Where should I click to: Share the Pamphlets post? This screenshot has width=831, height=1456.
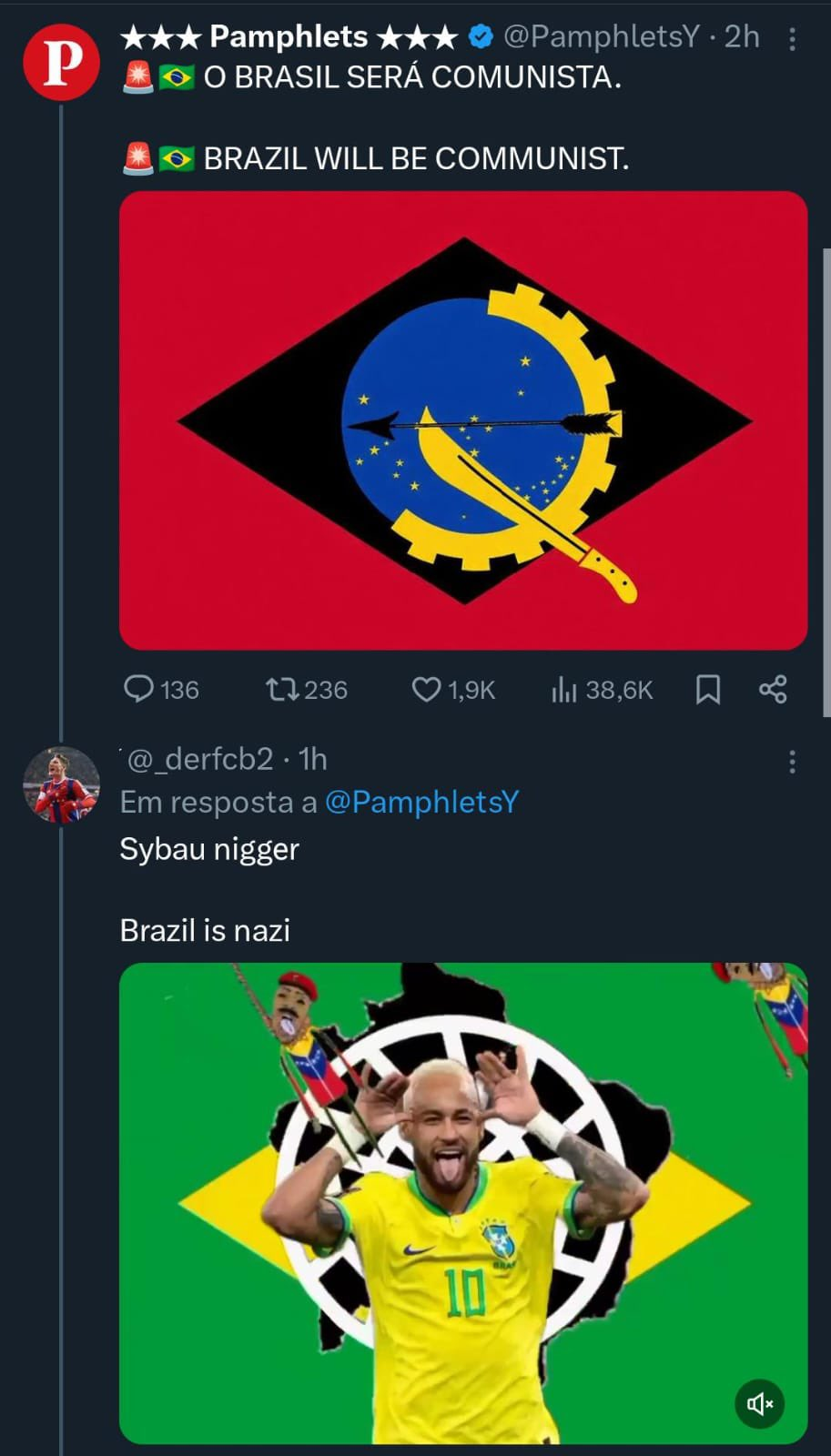pos(773,689)
